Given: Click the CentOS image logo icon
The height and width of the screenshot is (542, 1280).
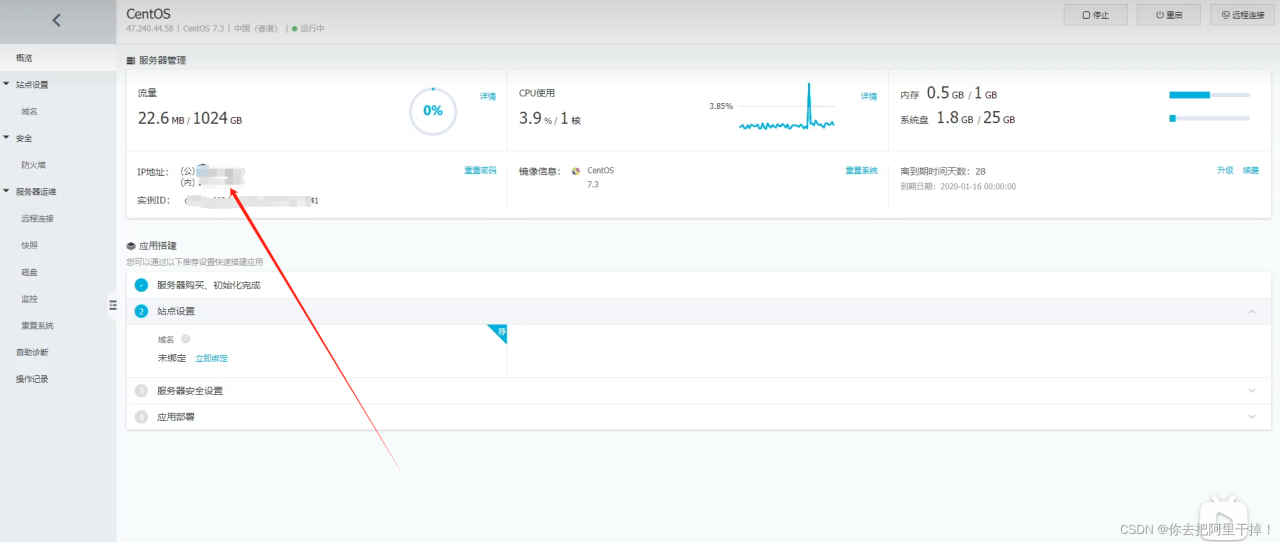Looking at the screenshot, I should [x=576, y=171].
